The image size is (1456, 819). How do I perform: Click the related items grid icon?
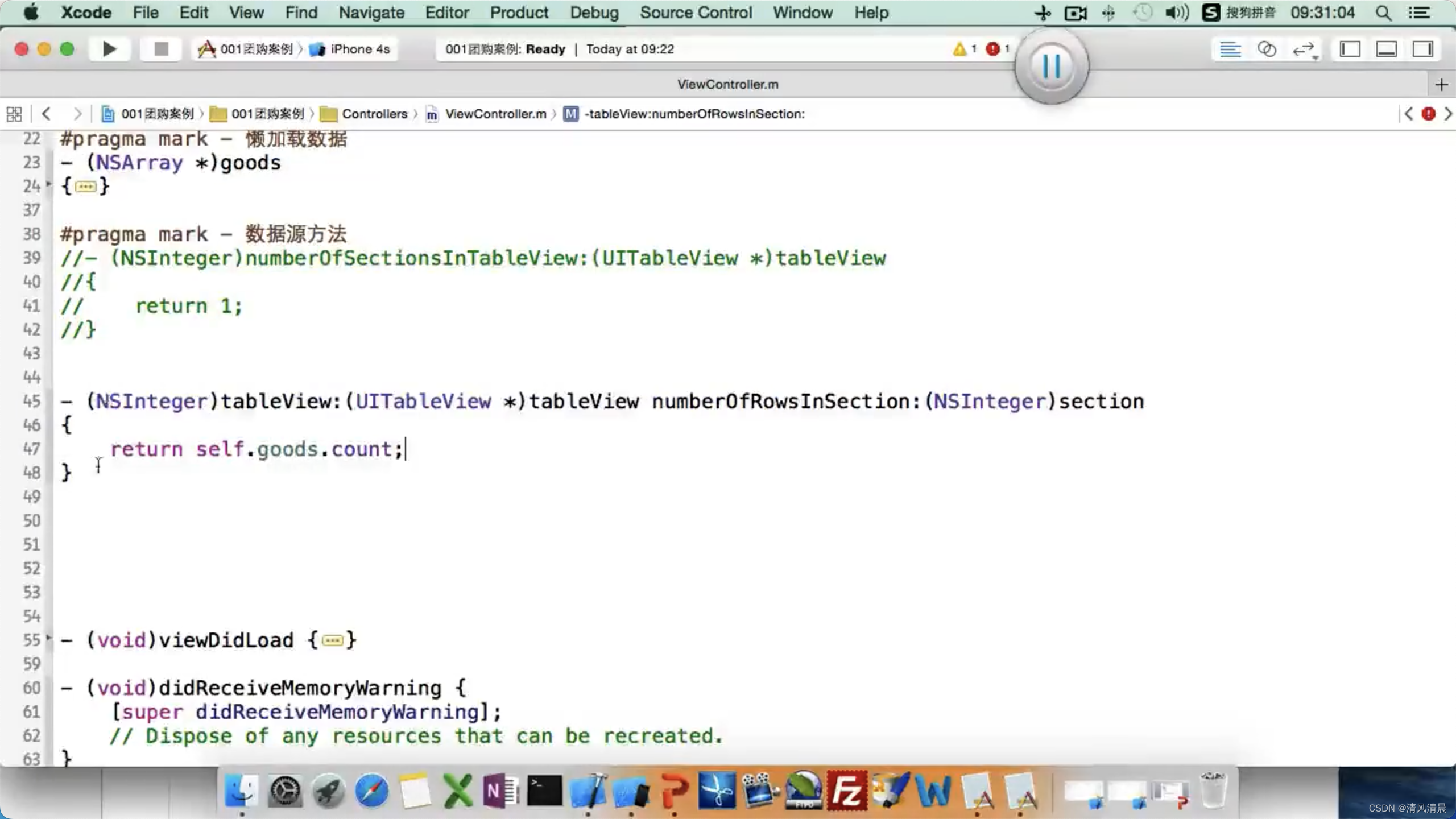14,114
